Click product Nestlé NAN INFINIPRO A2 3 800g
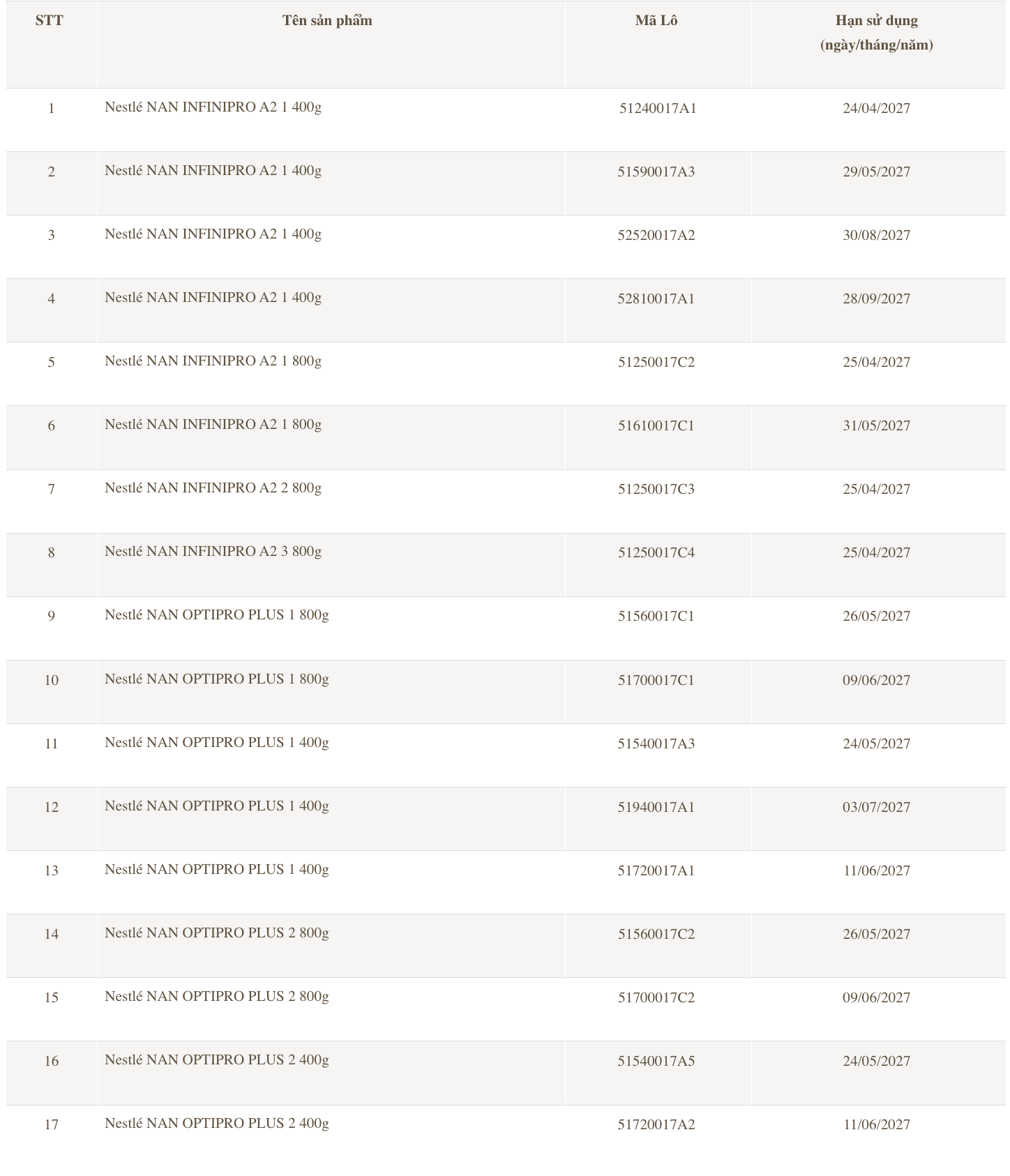 pyautogui.click(x=213, y=552)
